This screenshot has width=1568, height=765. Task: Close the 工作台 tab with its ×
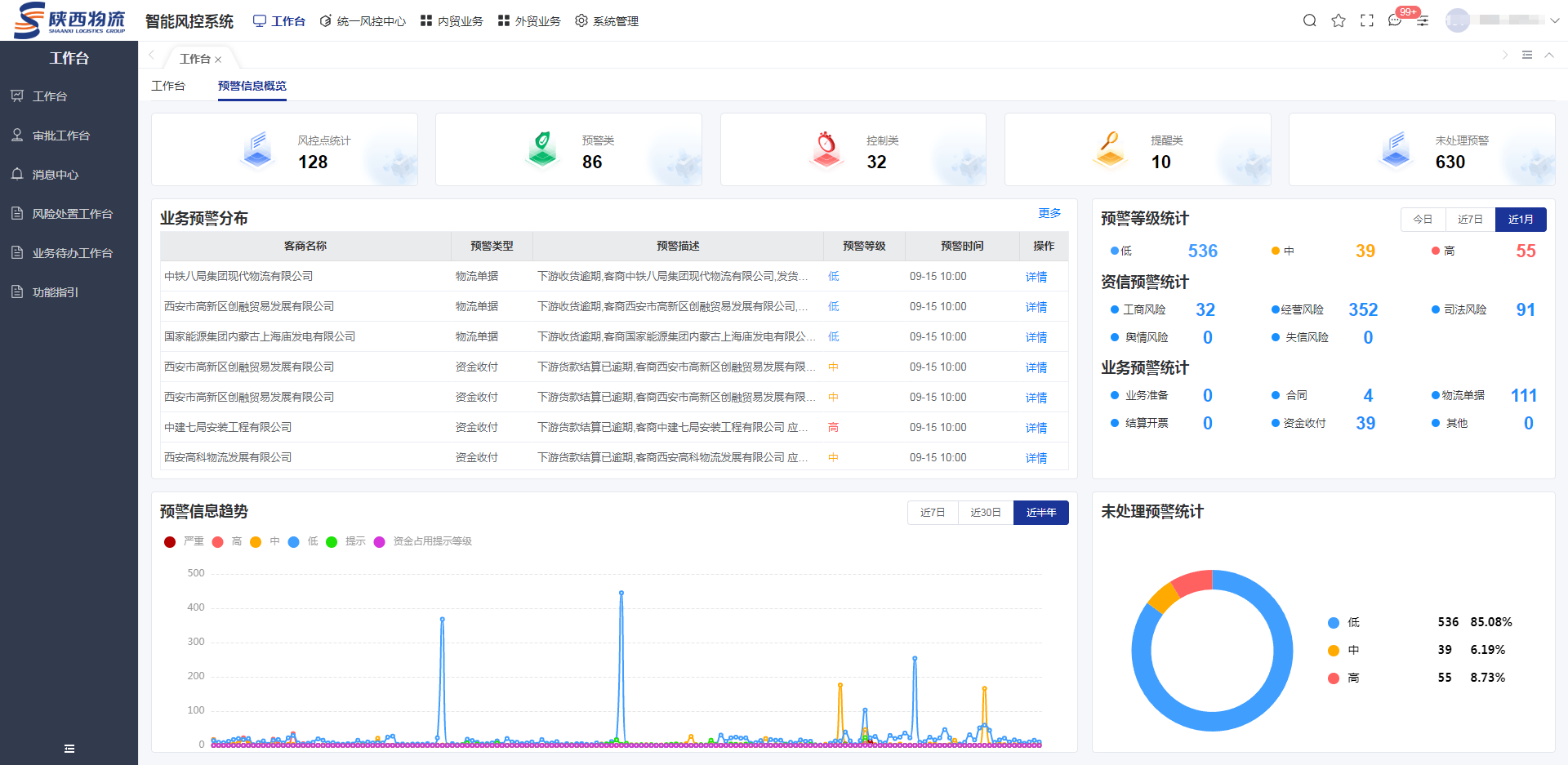(x=218, y=59)
